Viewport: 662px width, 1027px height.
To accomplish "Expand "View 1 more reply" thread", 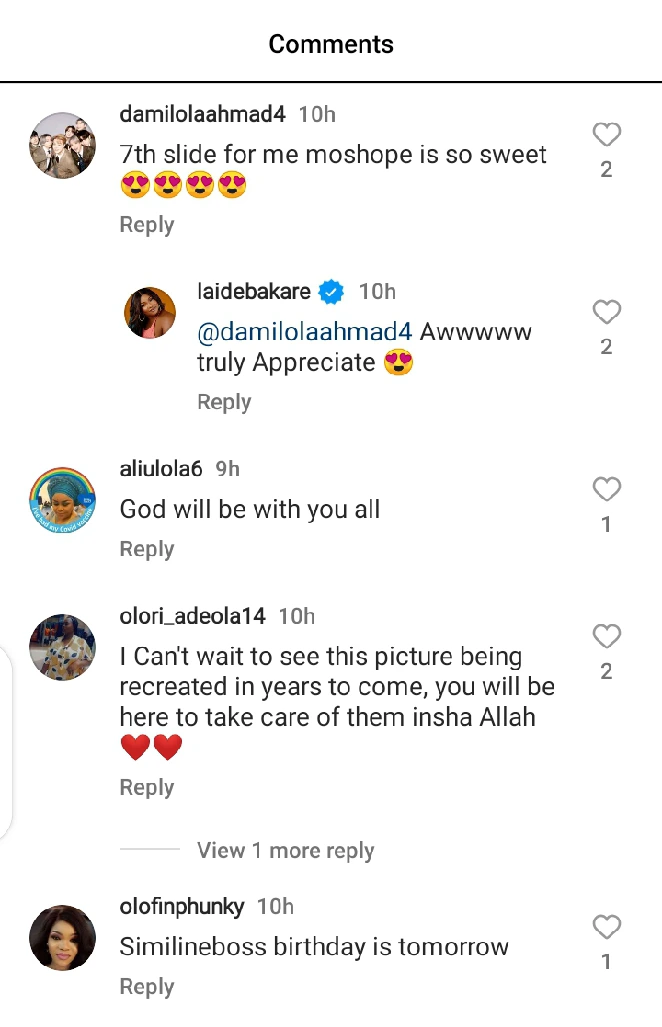I will point(285,851).
